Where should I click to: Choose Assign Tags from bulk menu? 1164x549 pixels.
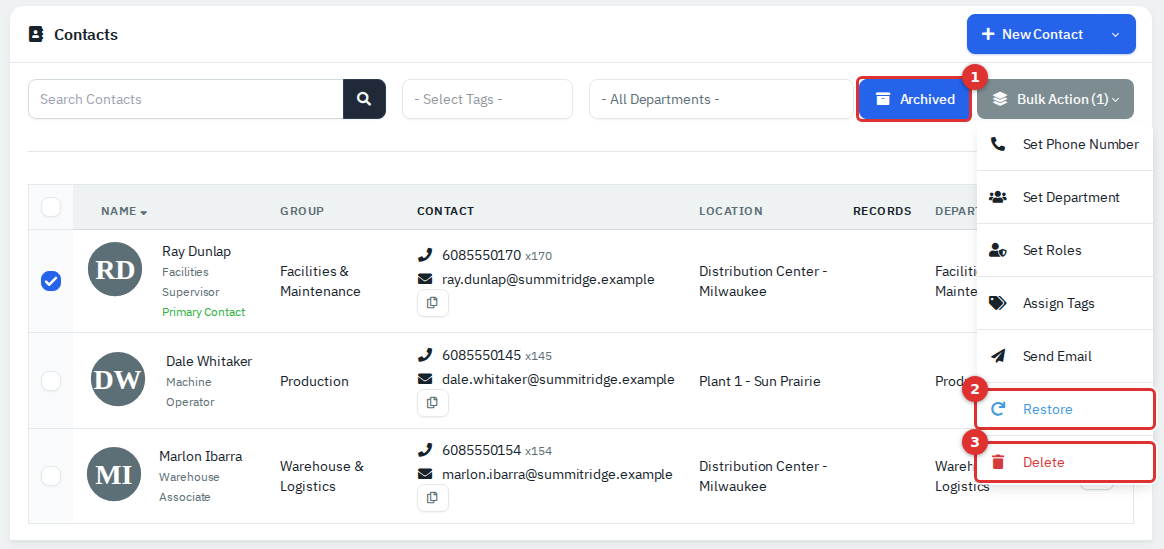(x=1065, y=303)
